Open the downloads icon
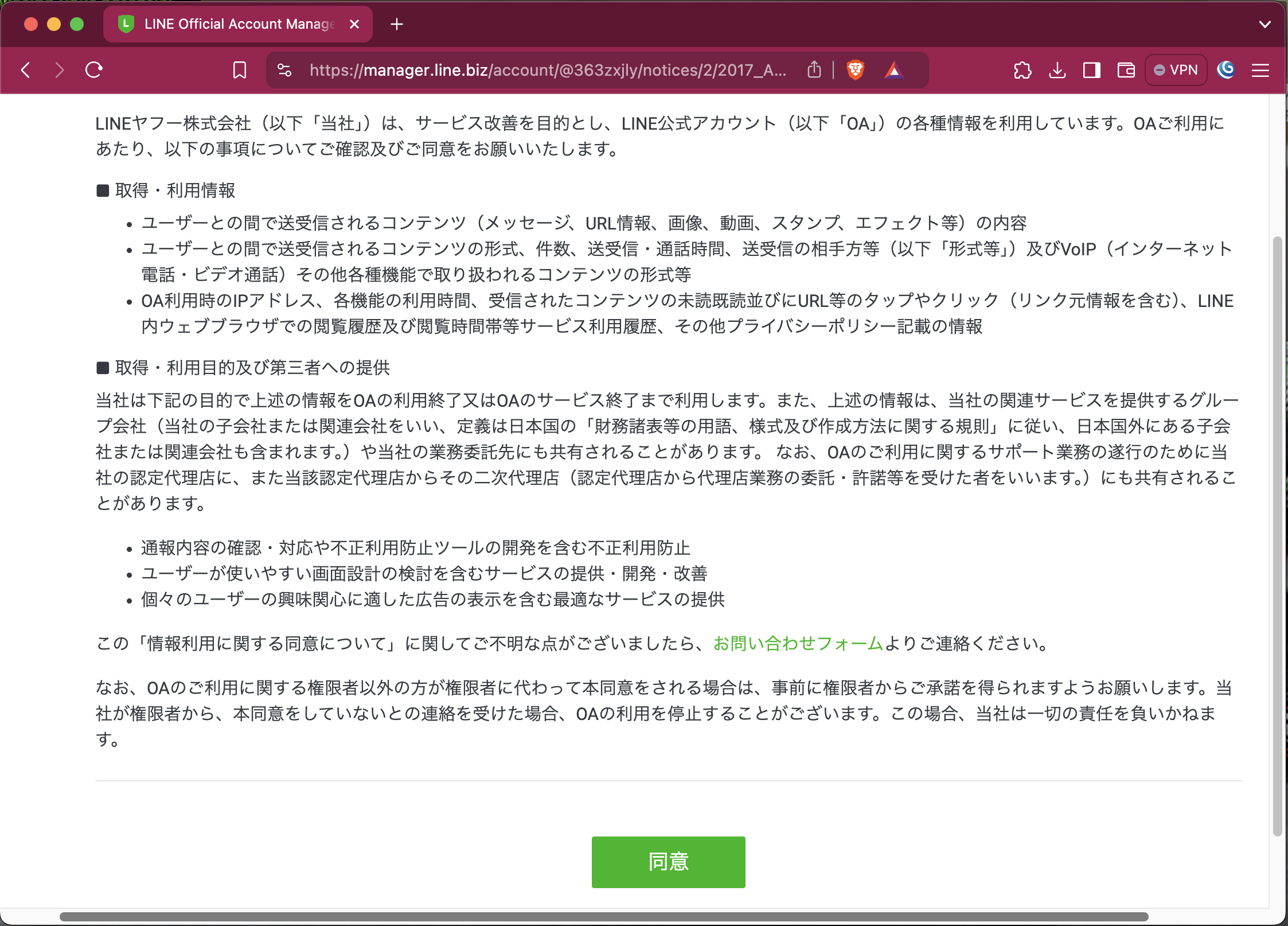Image resolution: width=1288 pixels, height=926 pixels. click(1057, 70)
